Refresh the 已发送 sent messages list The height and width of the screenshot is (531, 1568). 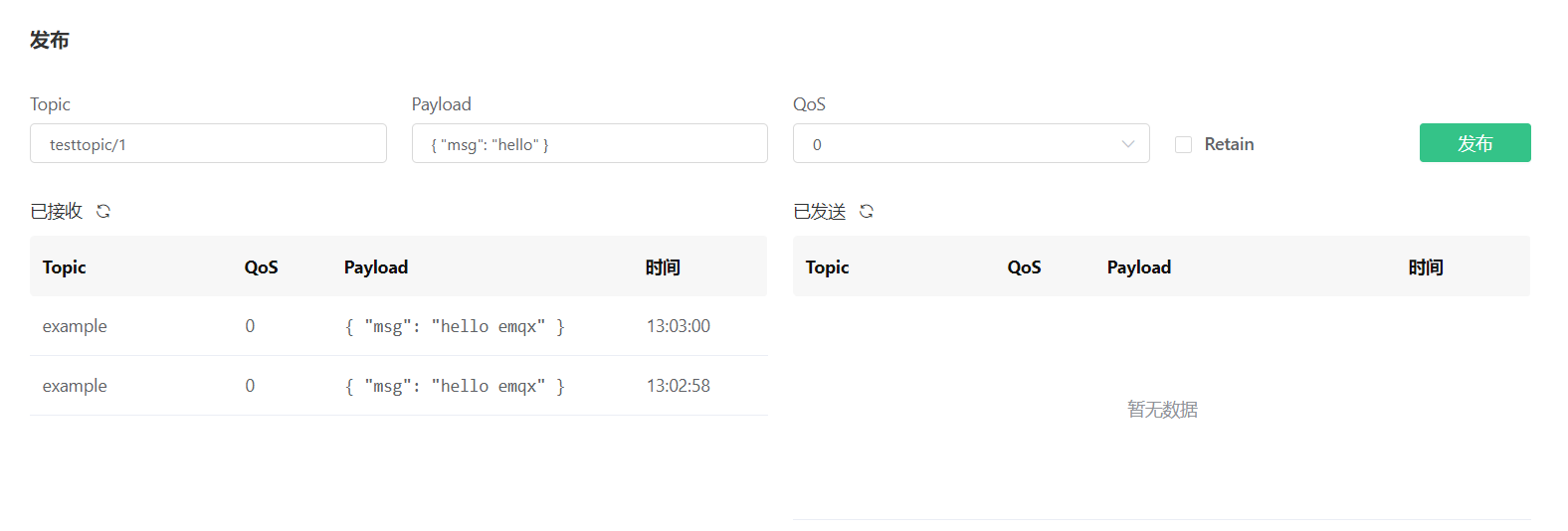pyautogui.click(x=867, y=211)
